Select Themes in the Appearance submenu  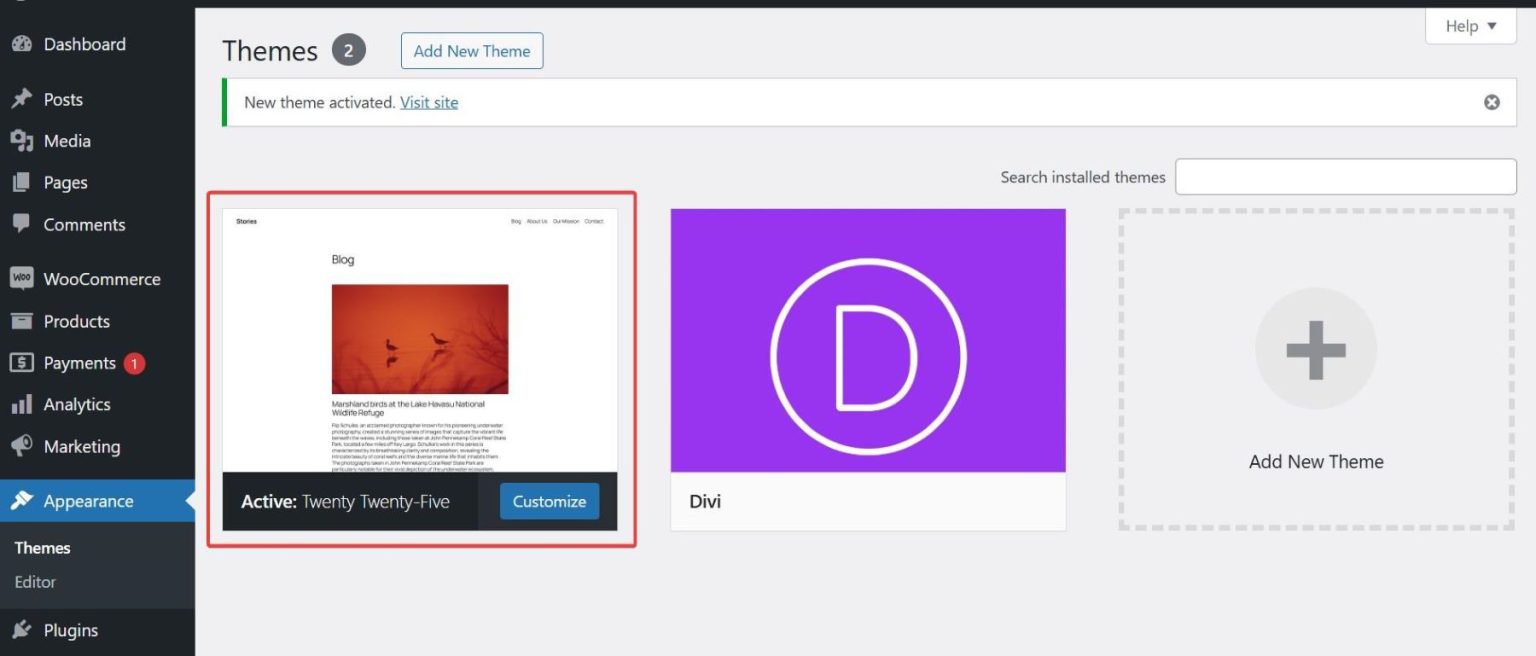pos(42,548)
